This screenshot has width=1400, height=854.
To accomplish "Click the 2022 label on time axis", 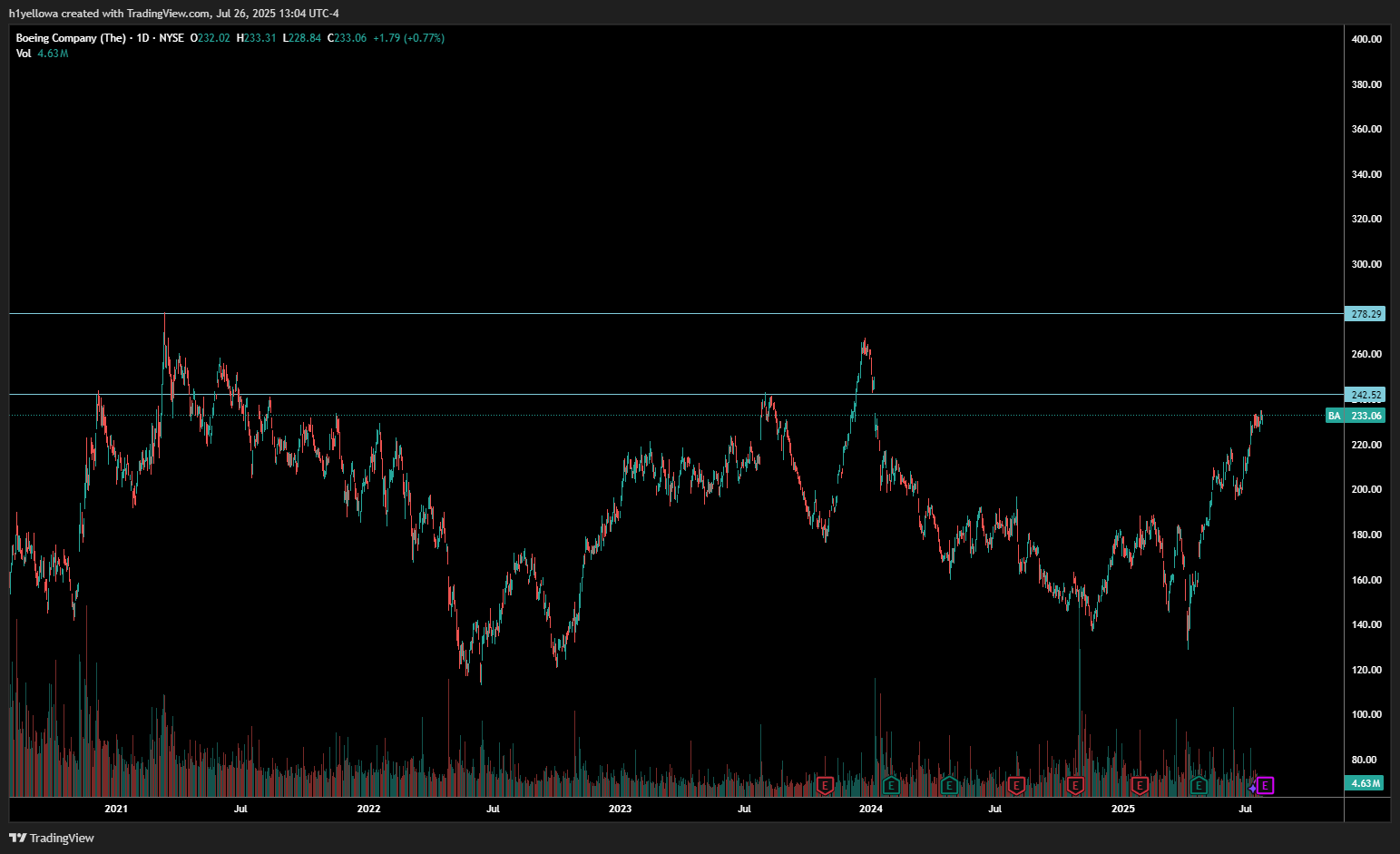I will tap(368, 809).
